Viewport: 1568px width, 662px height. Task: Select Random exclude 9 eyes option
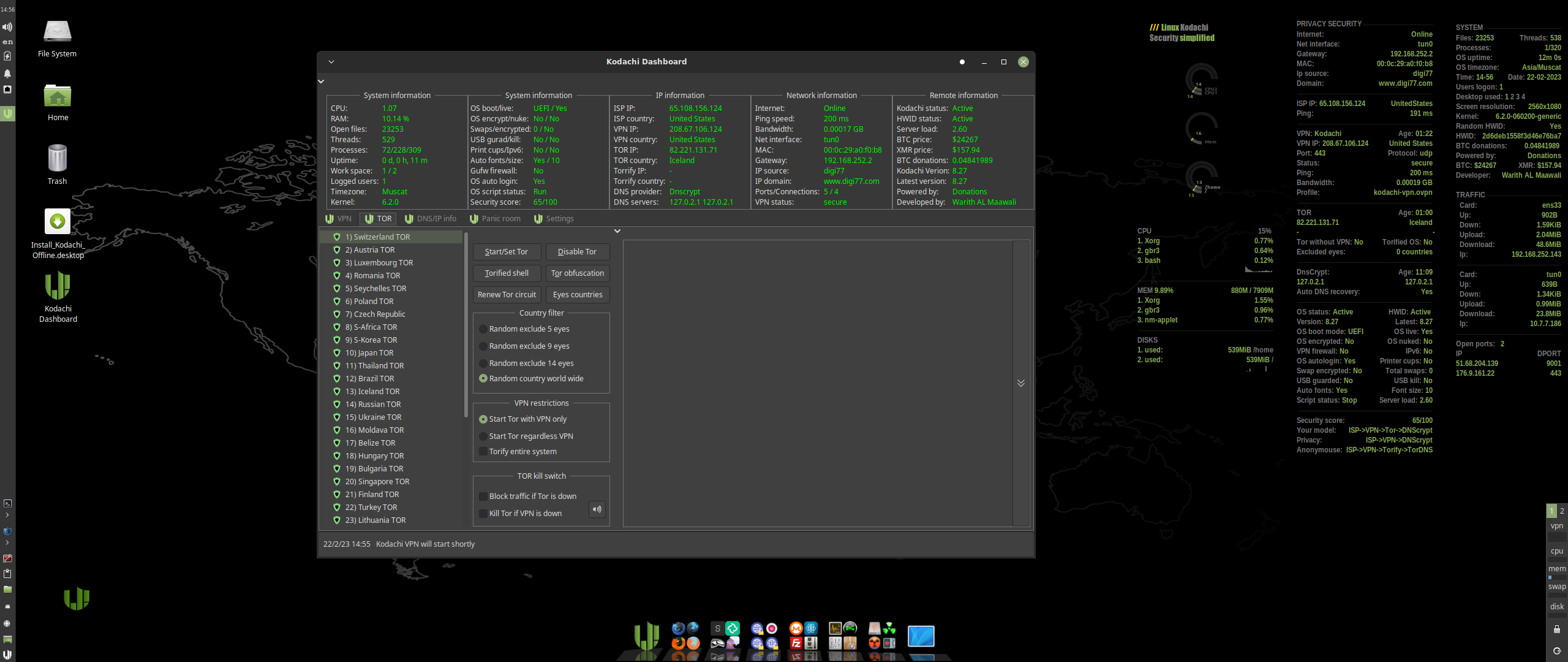tap(524, 346)
